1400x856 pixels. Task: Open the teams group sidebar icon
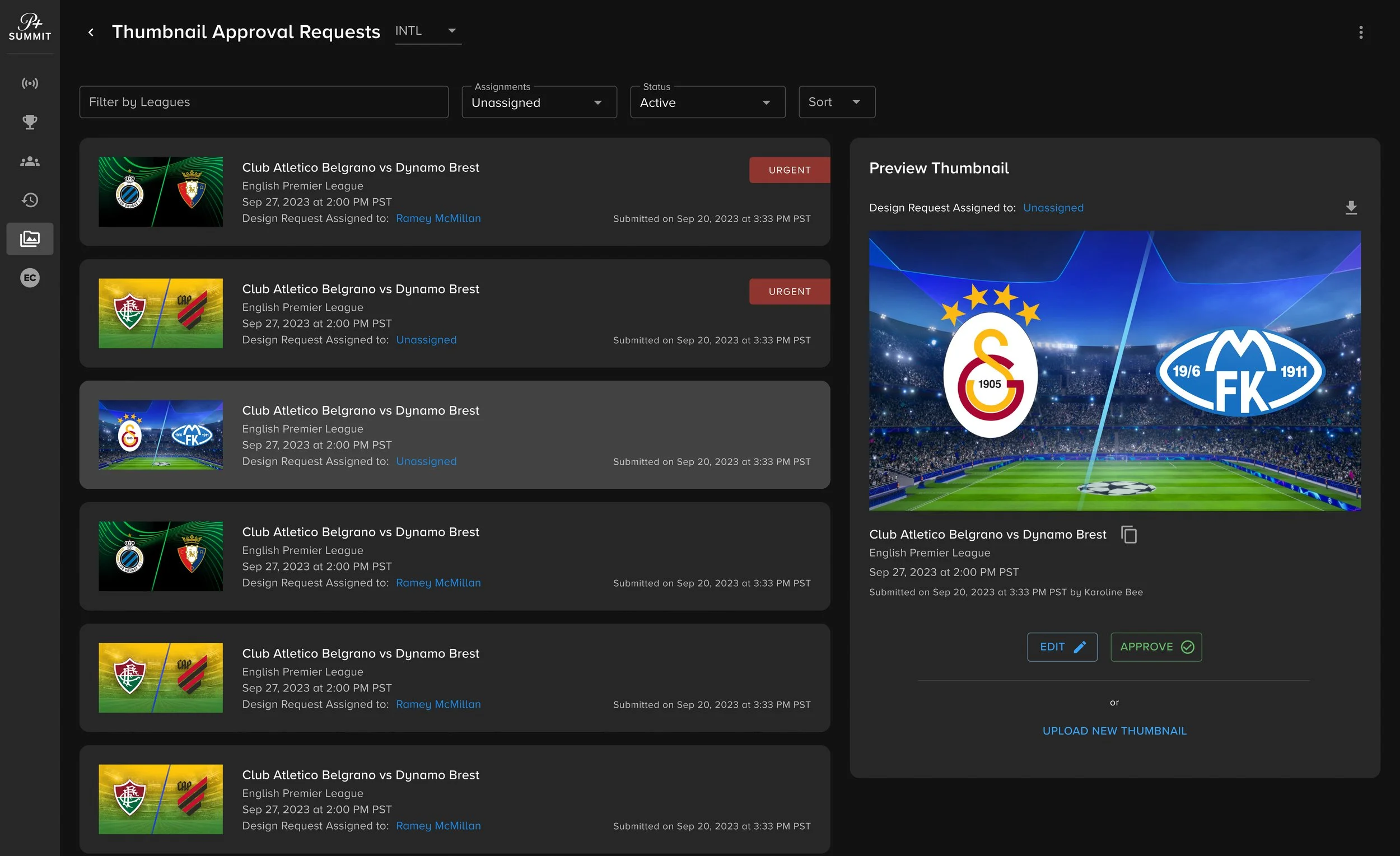coord(30,161)
